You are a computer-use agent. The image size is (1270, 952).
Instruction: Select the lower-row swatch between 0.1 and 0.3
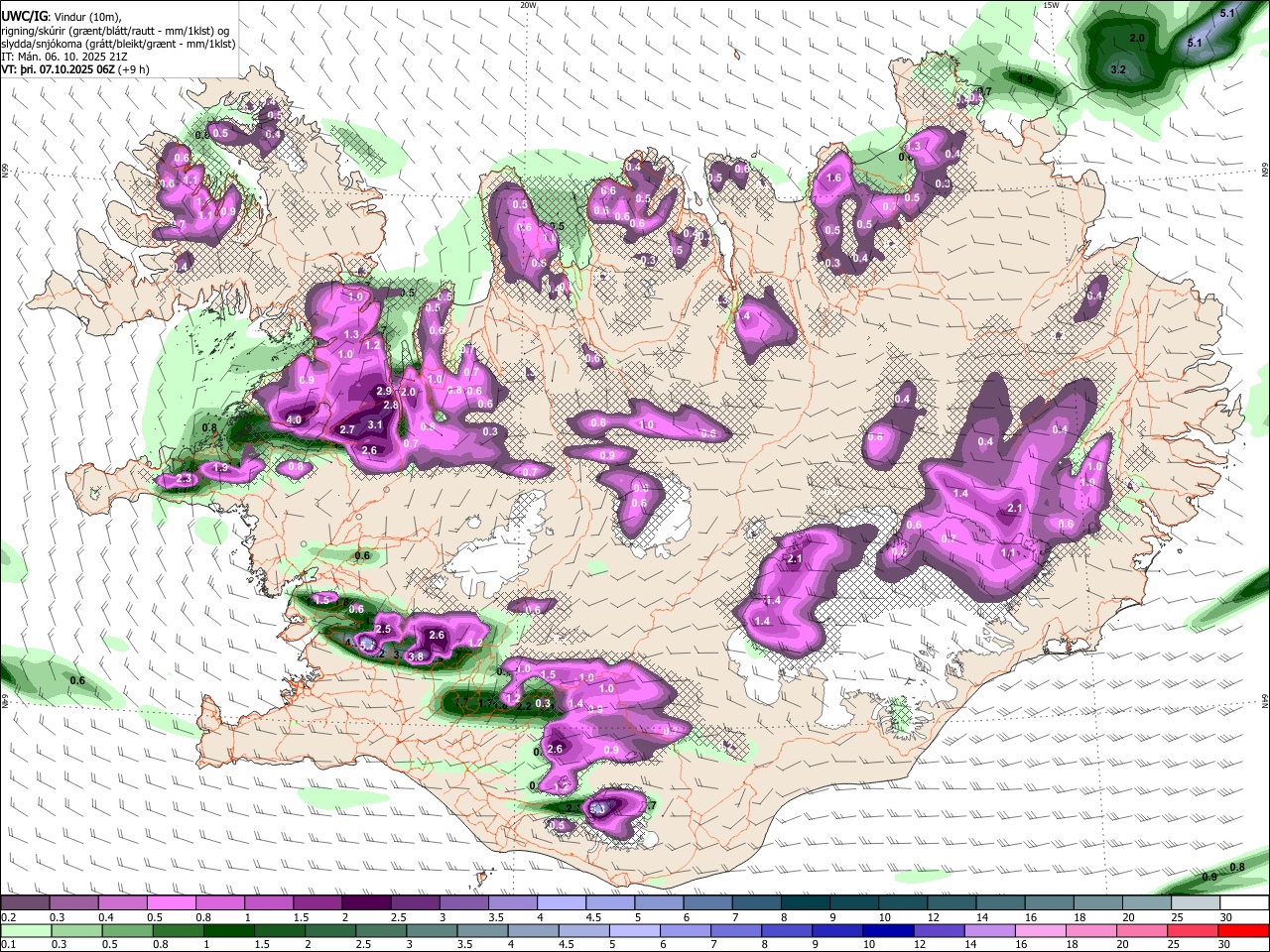tap(25, 930)
